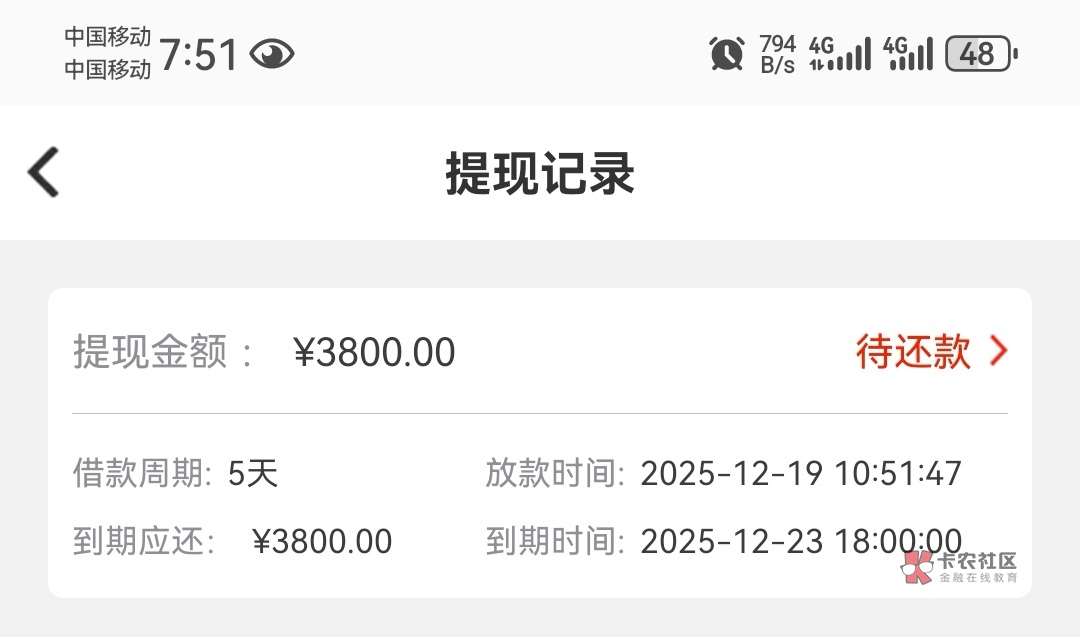Tap the back arrow icon
This screenshot has width=1080, height=637.
(44, 172)
